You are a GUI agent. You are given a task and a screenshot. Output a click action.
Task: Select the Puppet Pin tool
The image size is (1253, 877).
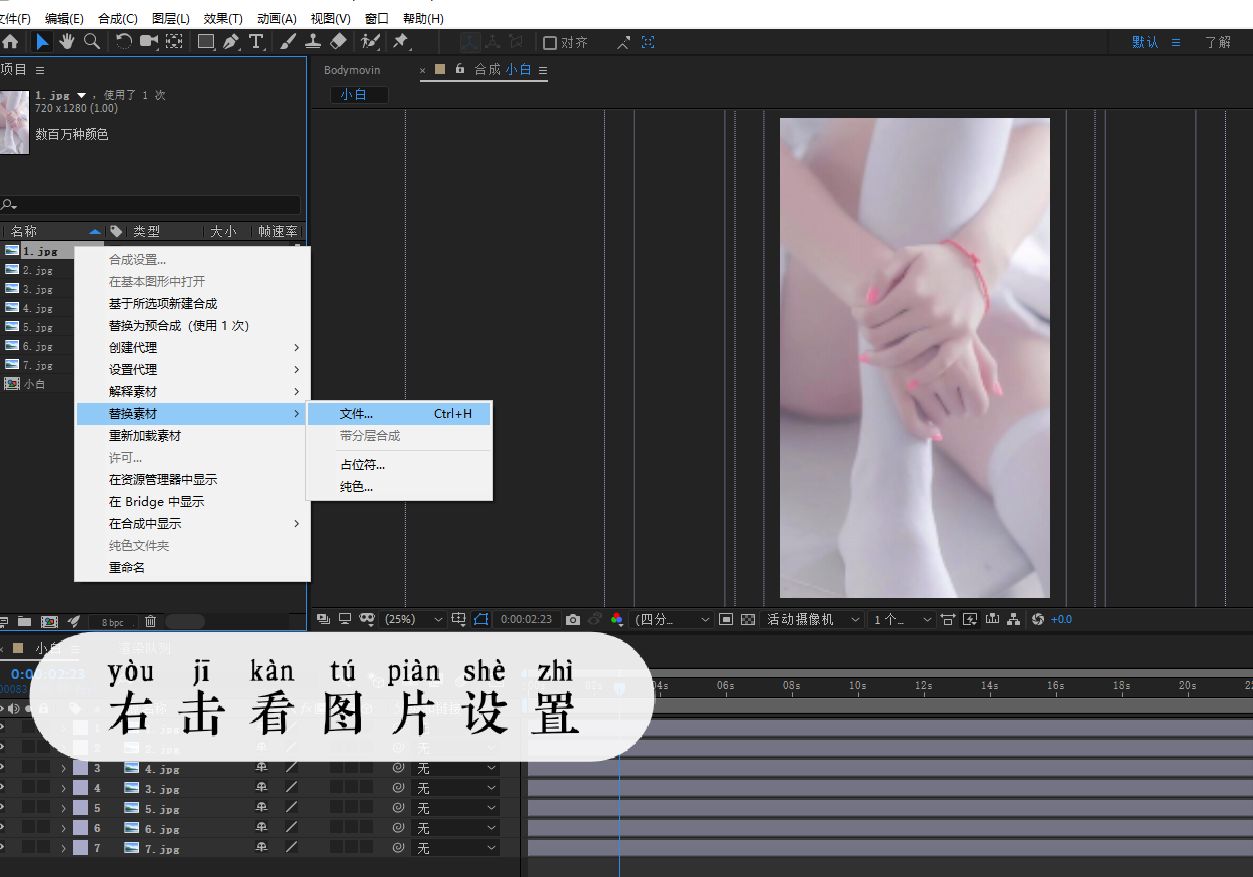click(401, 42)
